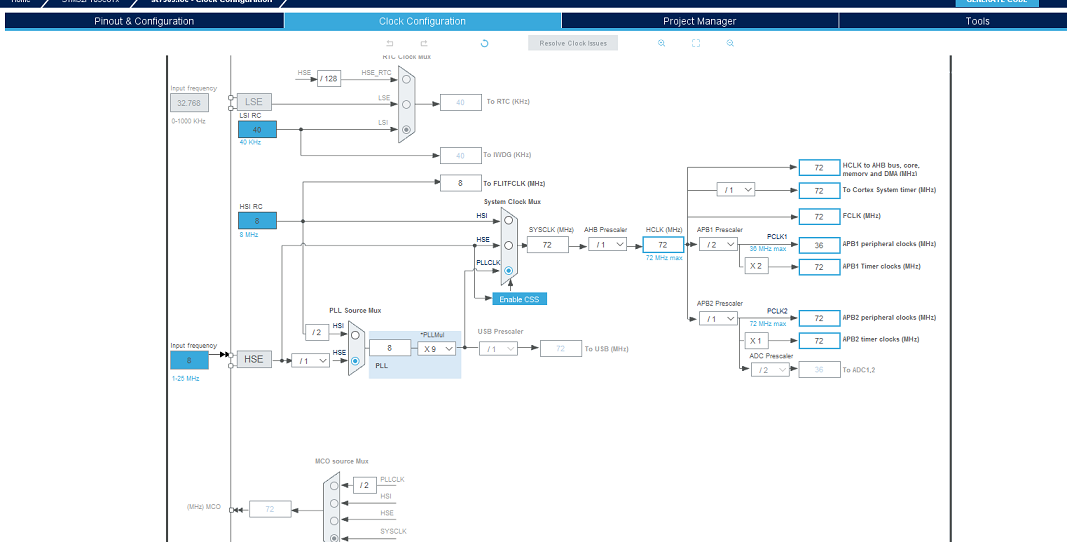Open the APB1 Prescaler dropdown
Viewport: 1067px width, 542px height.
pyautogui.click(x=719, y=244)
